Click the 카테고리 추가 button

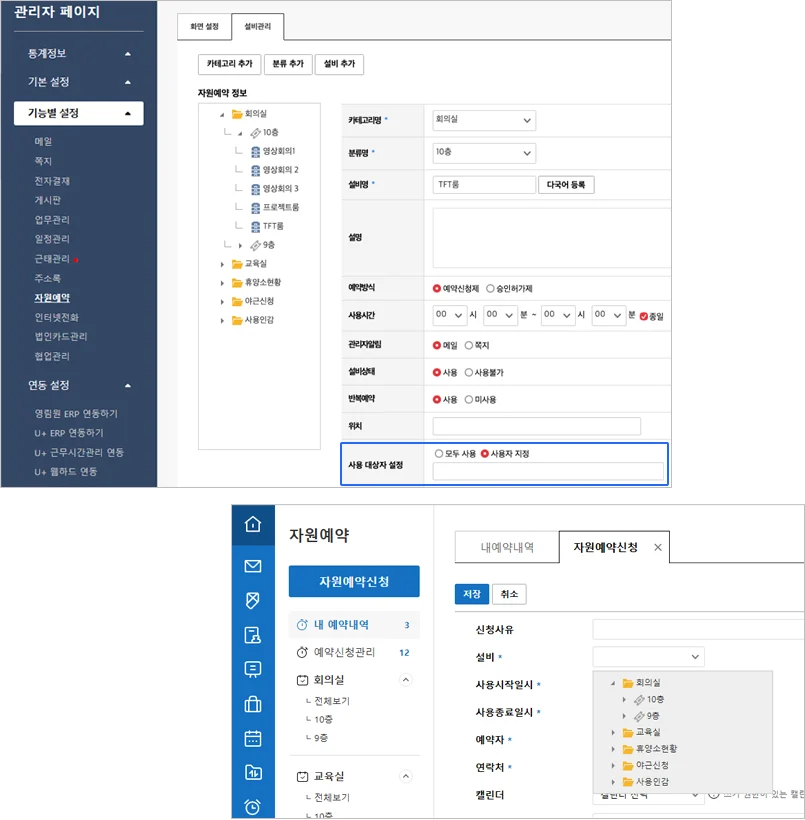229,64
